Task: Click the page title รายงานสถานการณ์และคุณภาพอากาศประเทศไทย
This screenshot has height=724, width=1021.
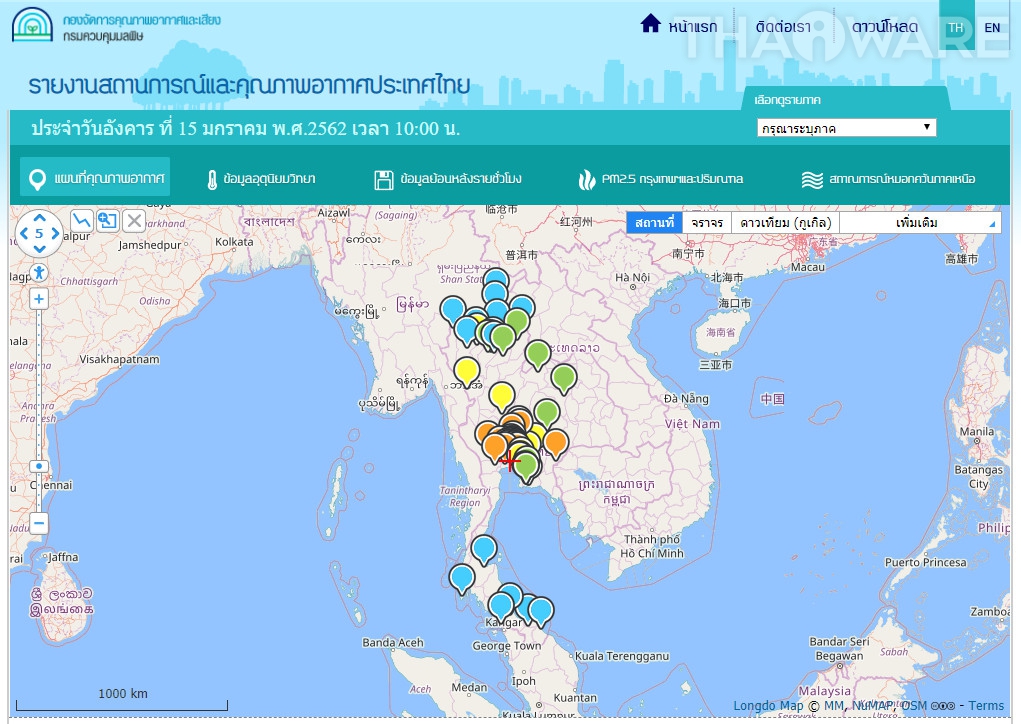Action: (x=249, y=85)
